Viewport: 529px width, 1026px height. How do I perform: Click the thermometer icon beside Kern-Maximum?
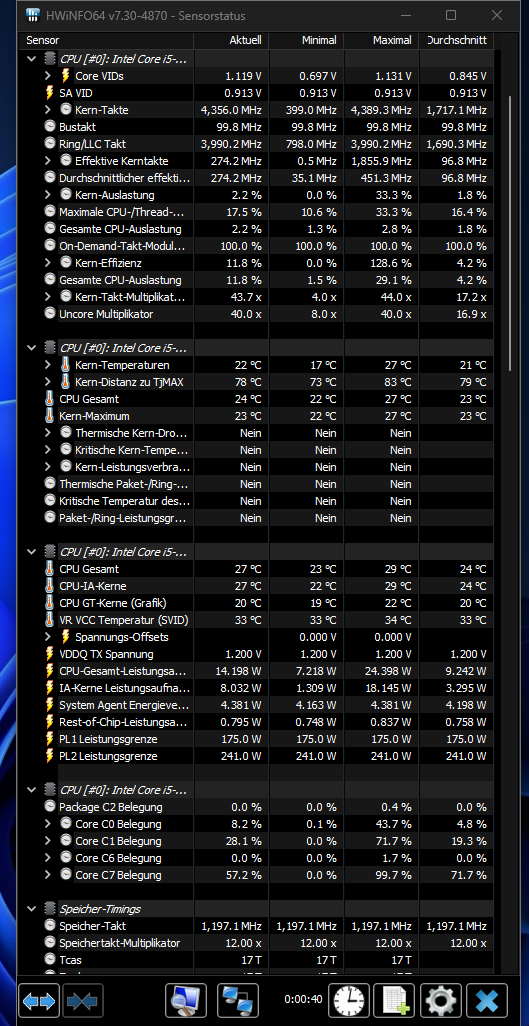(50, 416)
